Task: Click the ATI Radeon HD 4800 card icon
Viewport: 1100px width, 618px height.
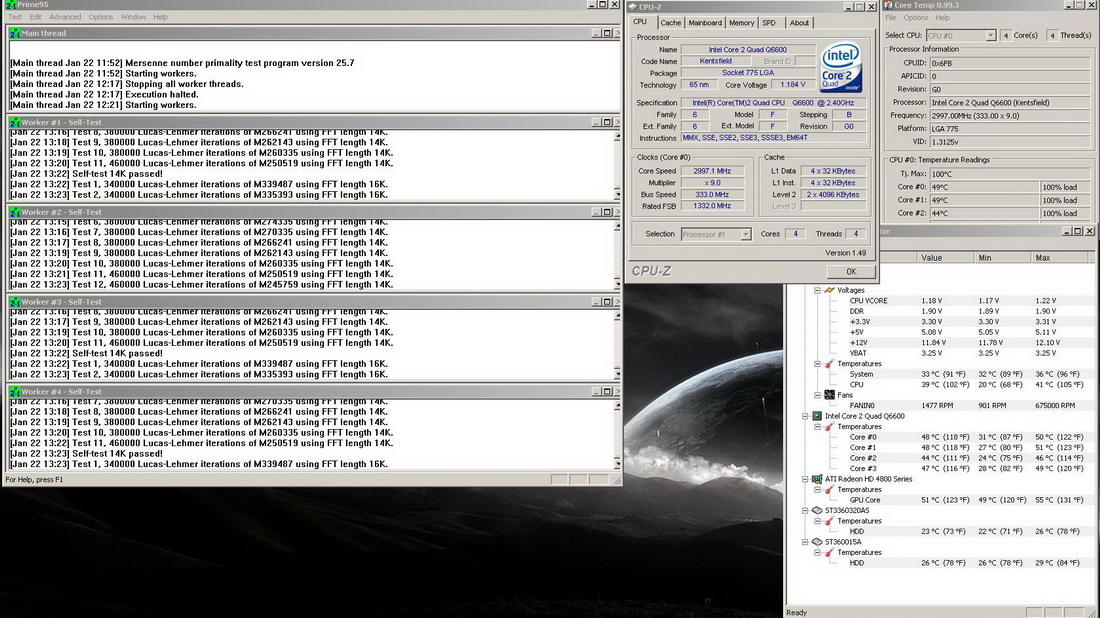Action: 817,479
